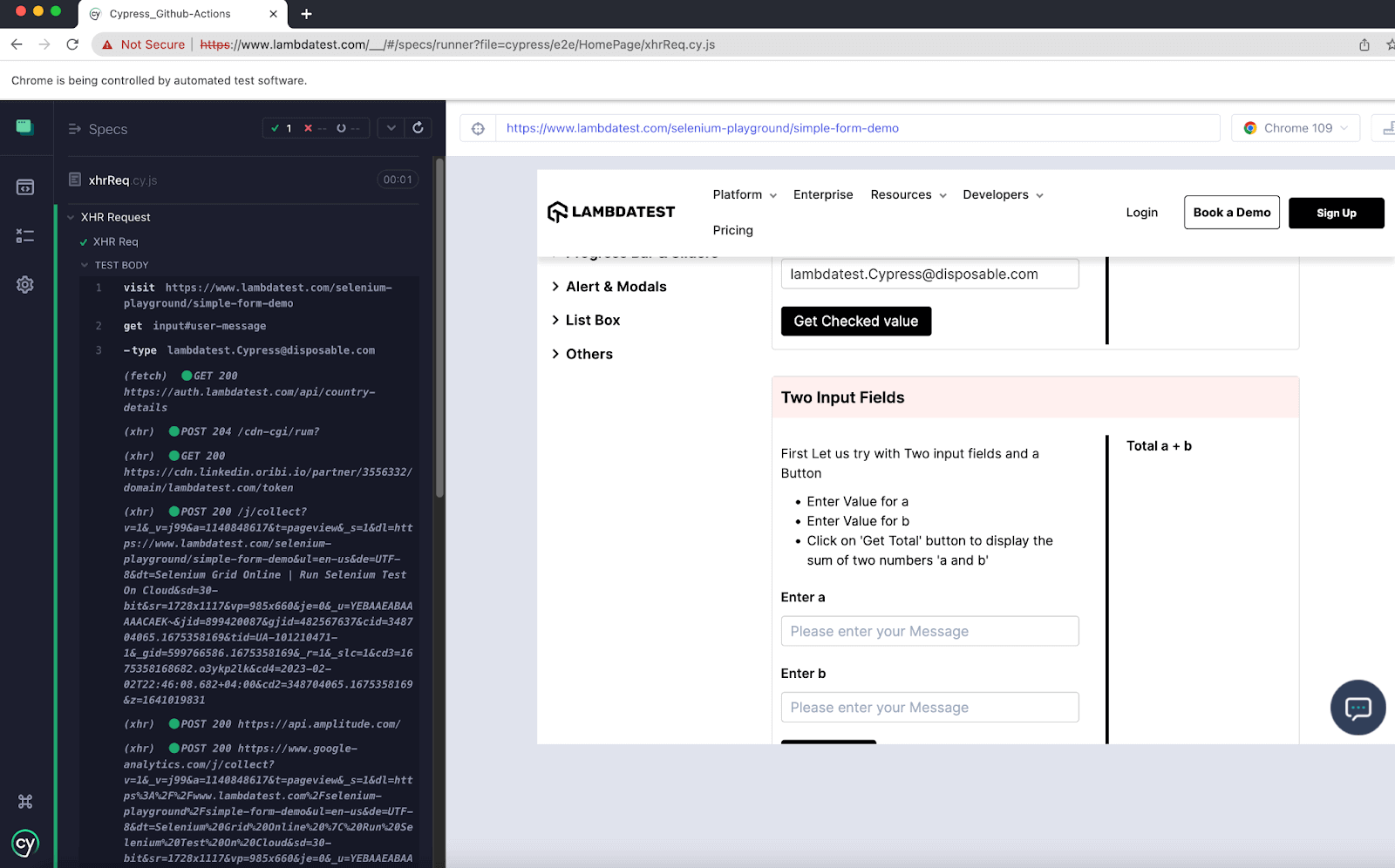Collapse the TEST BODY section

click(x=85, y=265)
